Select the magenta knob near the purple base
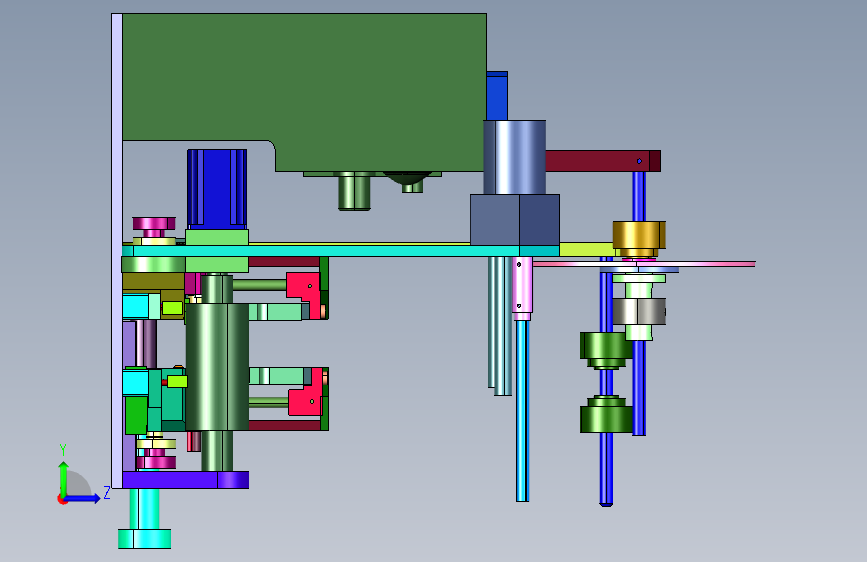This screenshot has height=562, width=867. point(156,461)
